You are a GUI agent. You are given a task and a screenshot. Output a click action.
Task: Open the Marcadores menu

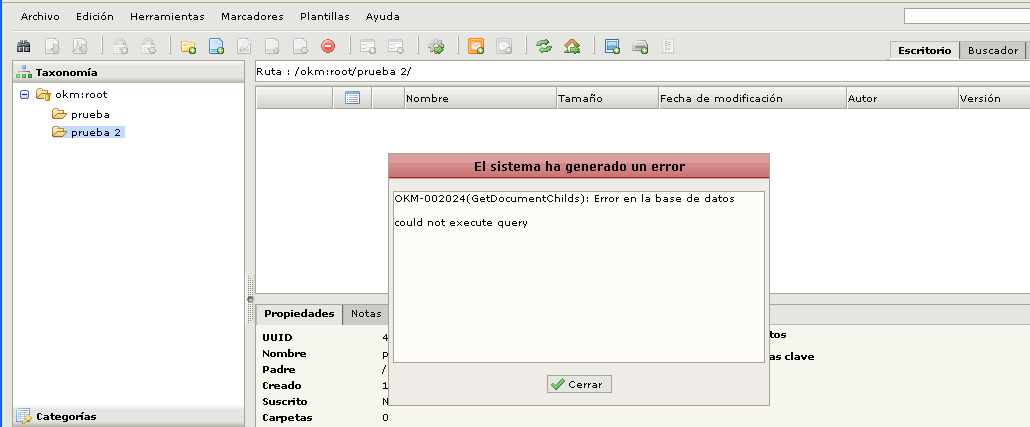pyautogui.click(x=252, y=16)
